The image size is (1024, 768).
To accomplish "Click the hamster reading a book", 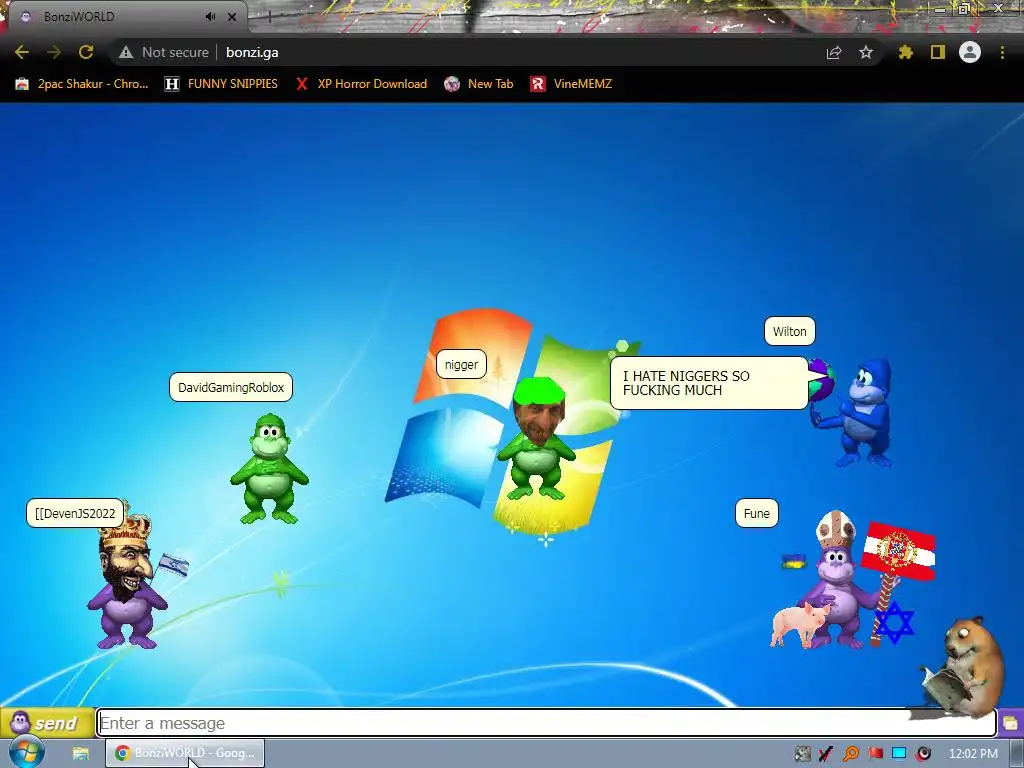I will (x=963, y=666).
